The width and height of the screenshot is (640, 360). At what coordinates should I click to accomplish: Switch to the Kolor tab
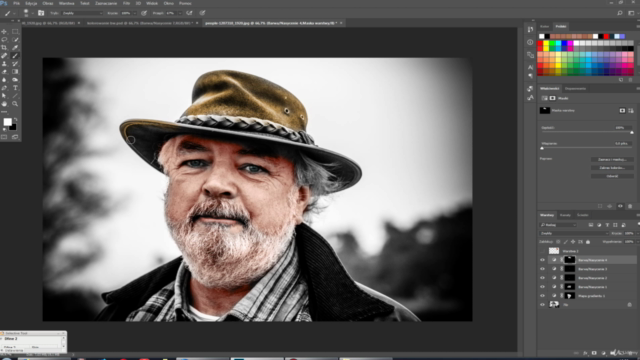[x=544, y=27]
